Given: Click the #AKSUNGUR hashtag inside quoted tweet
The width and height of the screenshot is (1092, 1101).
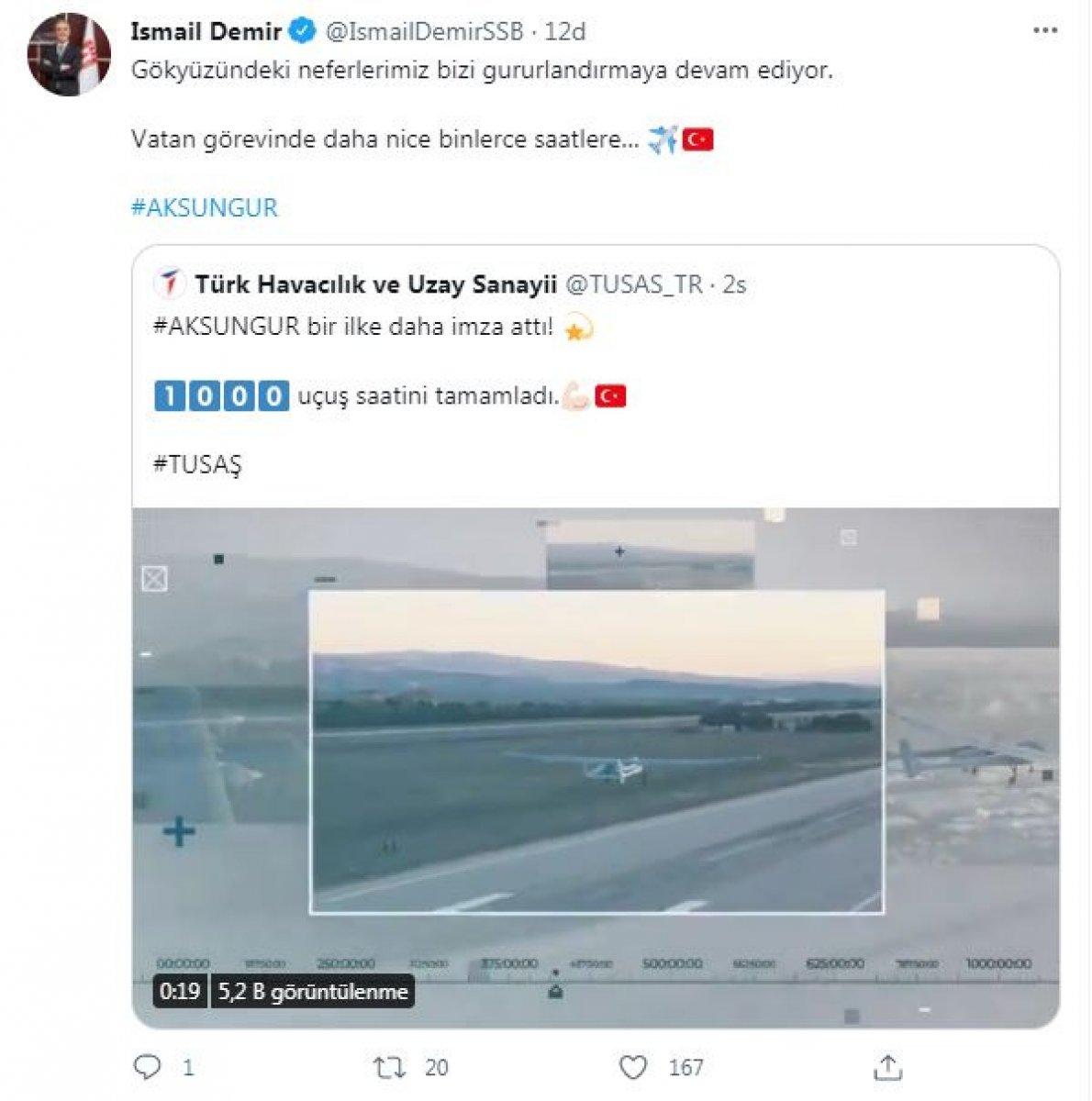Looking at the screenshot, I should pyautogui.click(x=227, y=327).
